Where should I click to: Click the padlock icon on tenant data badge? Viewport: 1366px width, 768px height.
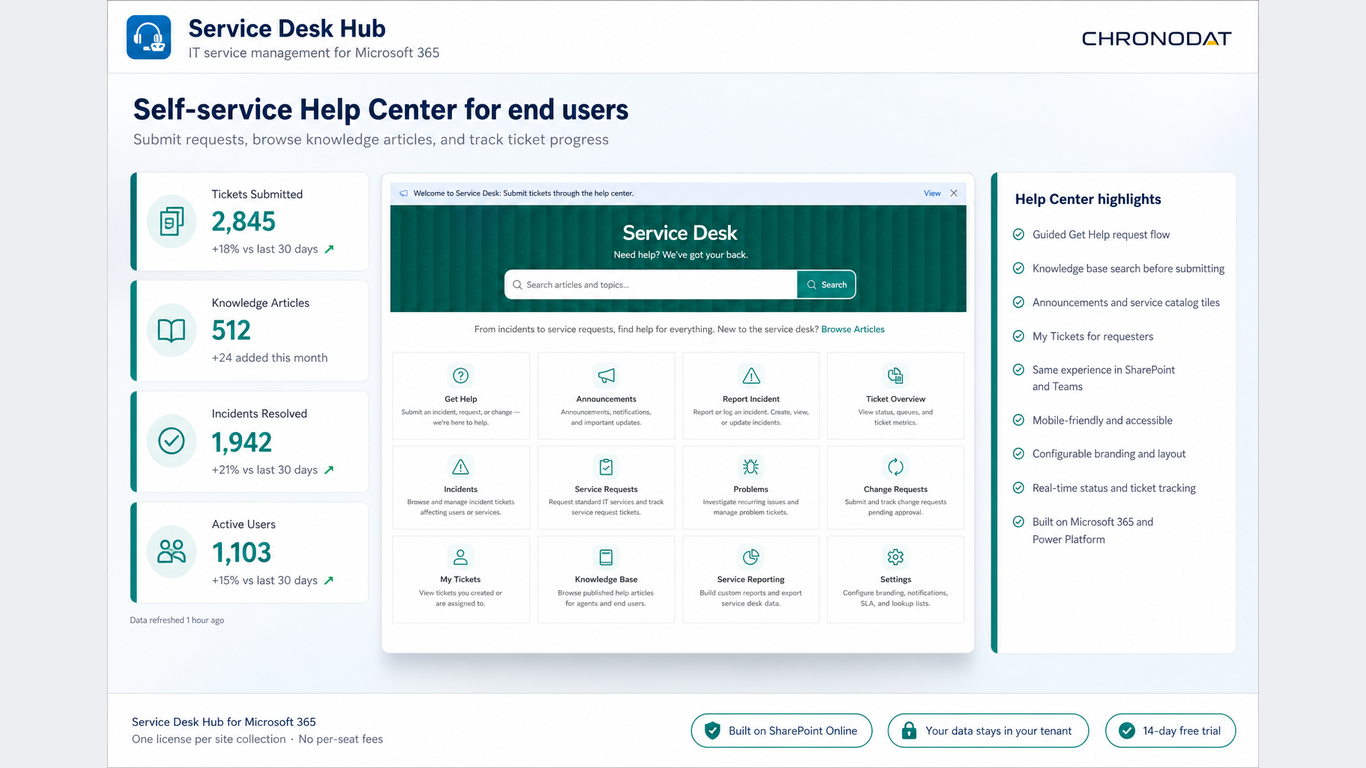click(x=909, y=731)
